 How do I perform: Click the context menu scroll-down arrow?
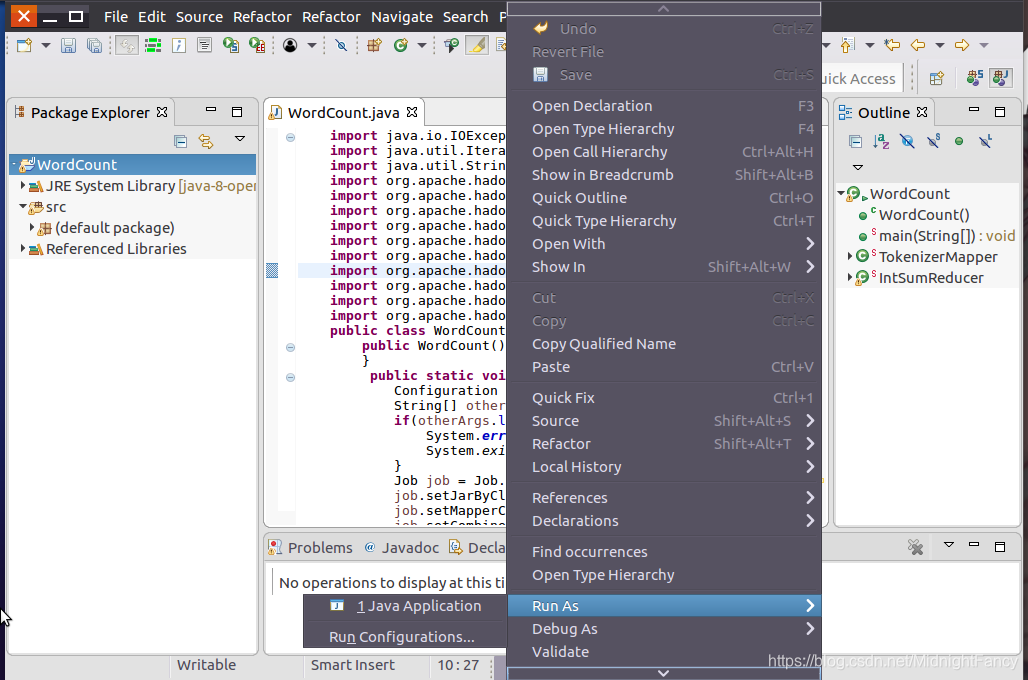point(663,673)
